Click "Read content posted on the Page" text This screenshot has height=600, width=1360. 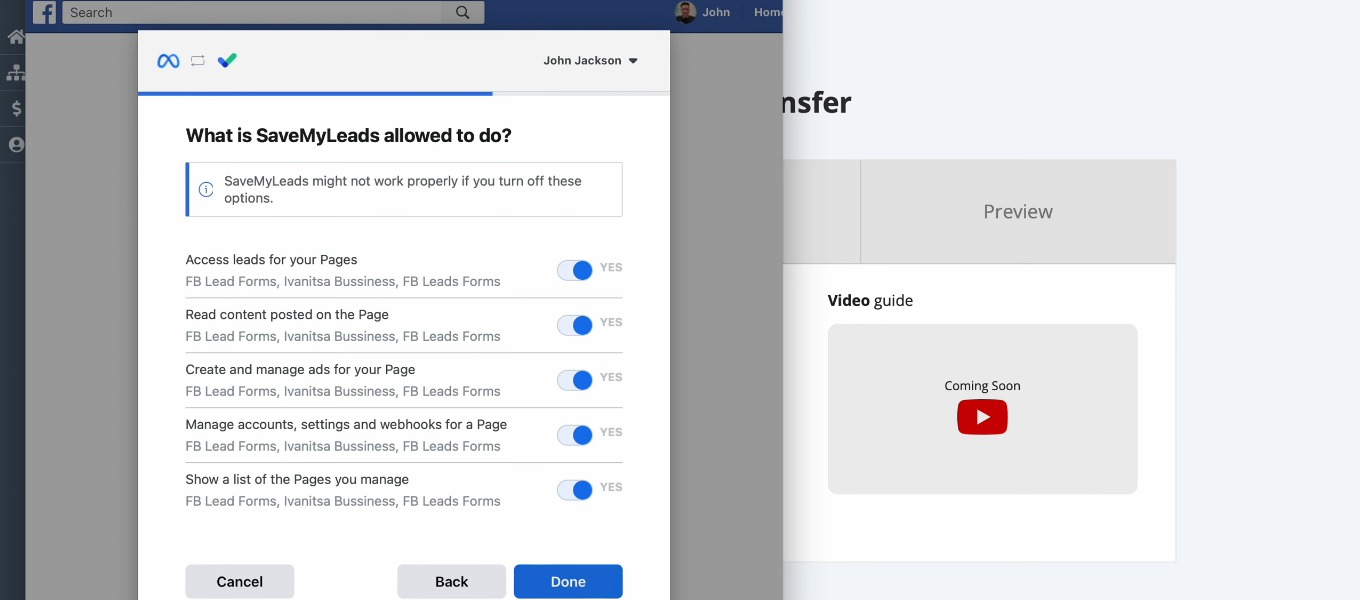(287, 315)
